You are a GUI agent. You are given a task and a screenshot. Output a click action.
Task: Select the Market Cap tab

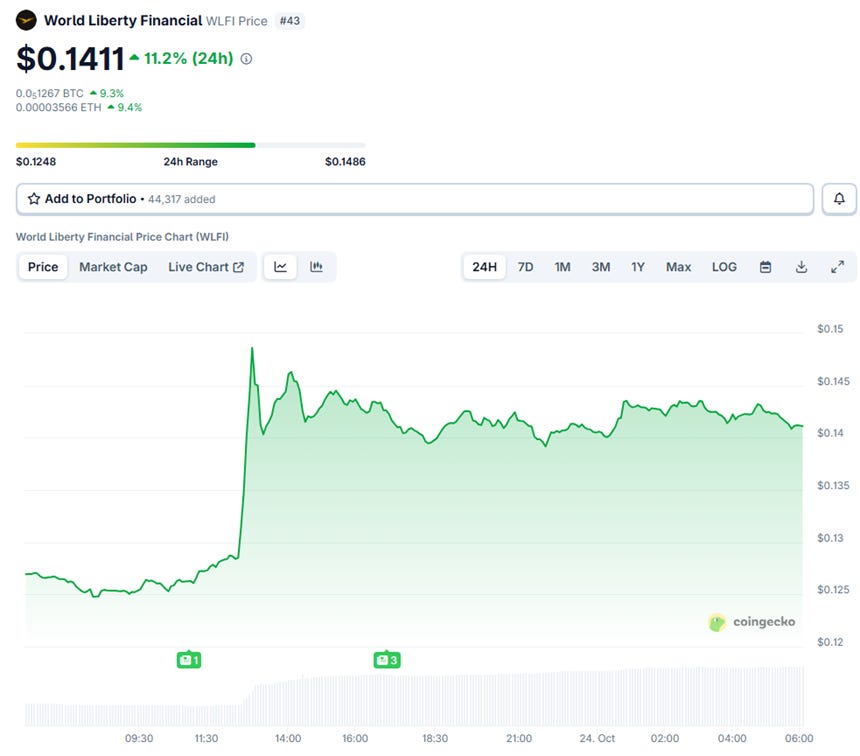[113, 267]
